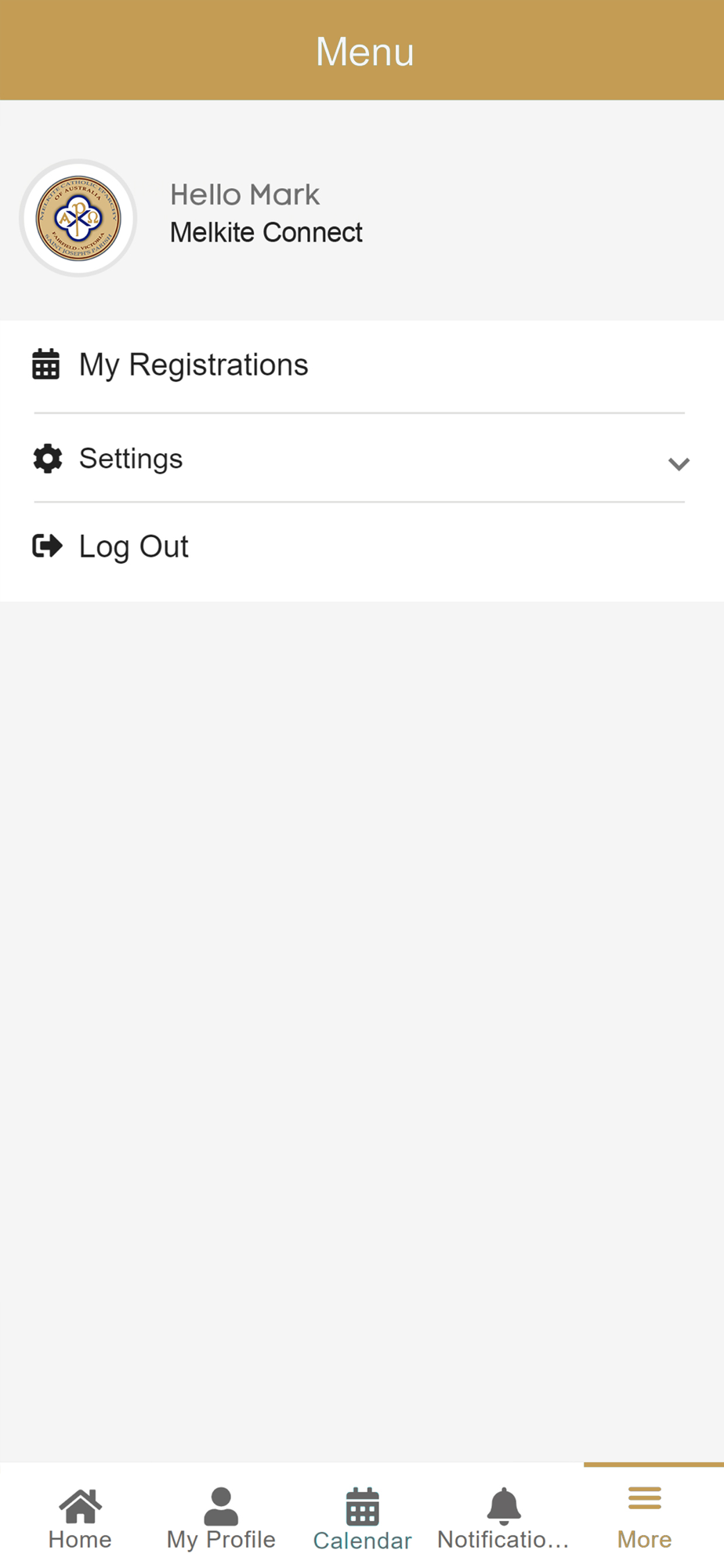The image size is (724, 1568).
Task: Select the More tab label
Action: pos(645,1540)
